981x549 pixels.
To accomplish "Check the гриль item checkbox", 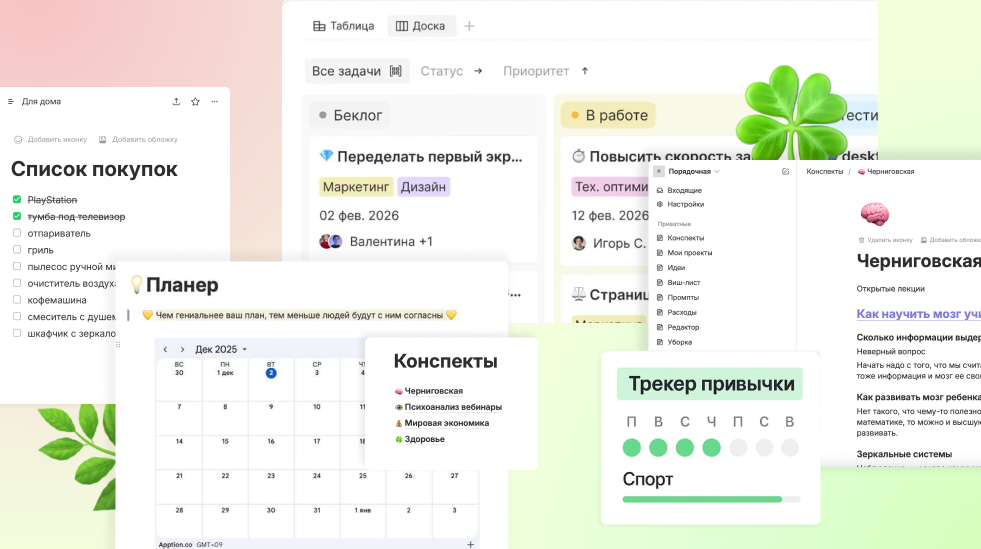I will pyautogui.click(x=17, y=250).
